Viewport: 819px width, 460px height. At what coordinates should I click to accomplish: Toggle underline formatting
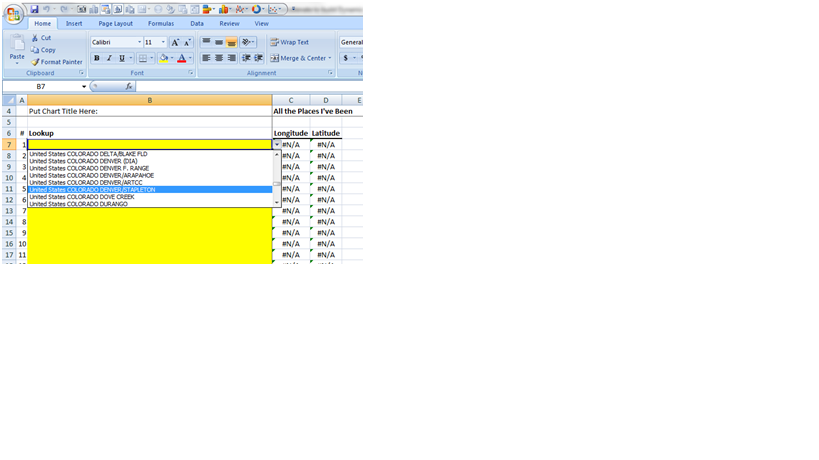tap(122, 58)
